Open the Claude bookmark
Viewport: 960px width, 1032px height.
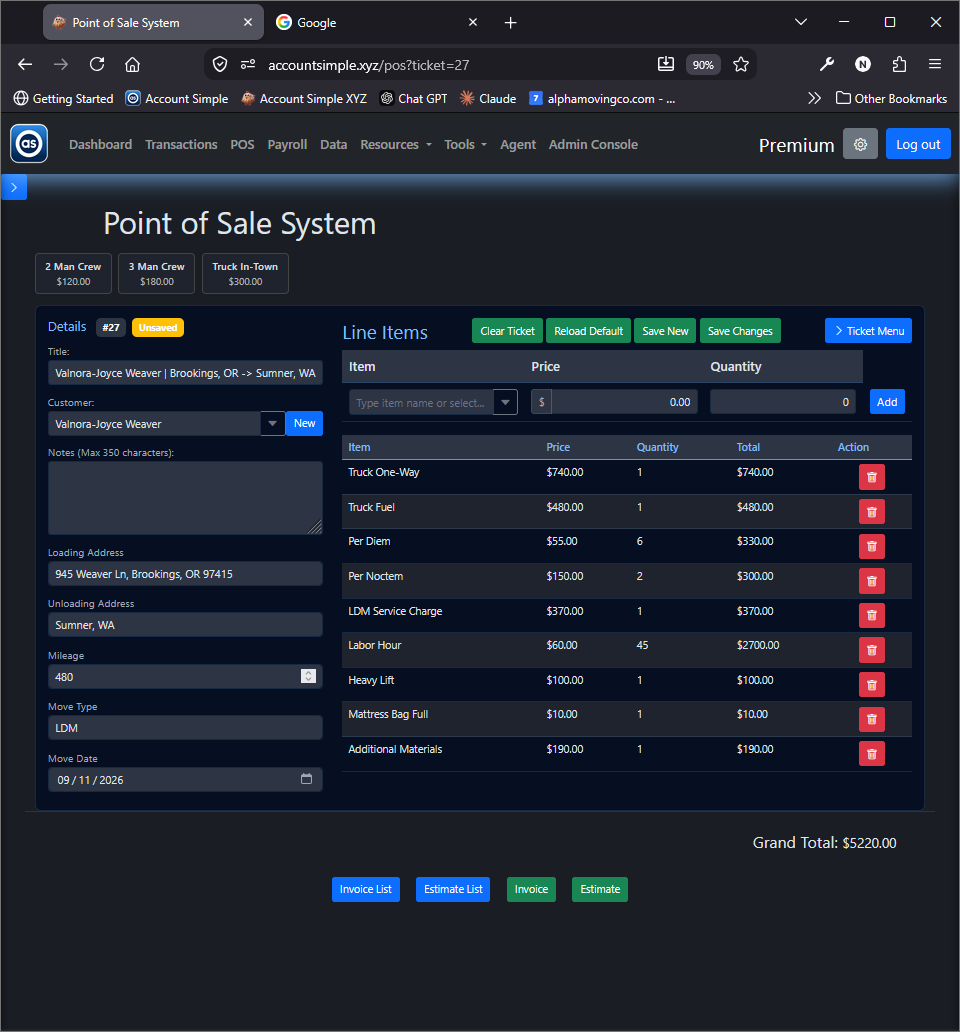(488, 98)
